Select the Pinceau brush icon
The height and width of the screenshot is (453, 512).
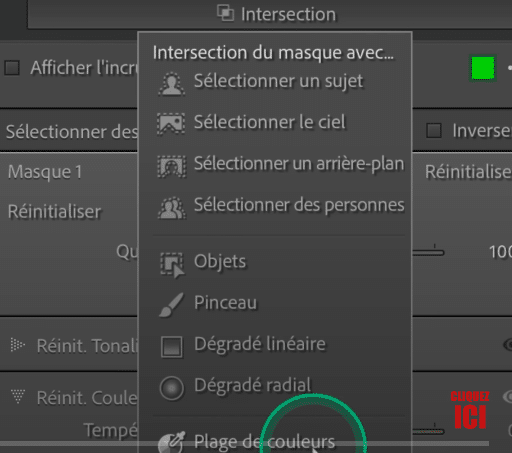[x=171, y=305]
